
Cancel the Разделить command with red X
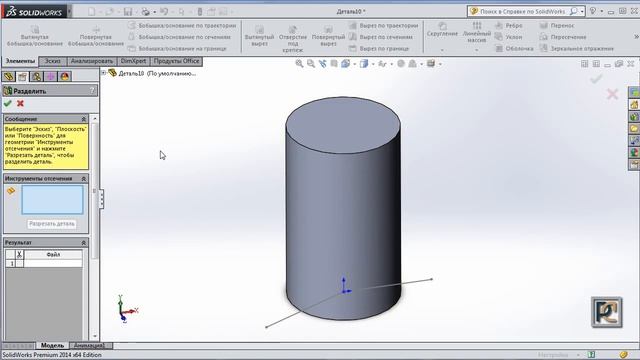20,104
